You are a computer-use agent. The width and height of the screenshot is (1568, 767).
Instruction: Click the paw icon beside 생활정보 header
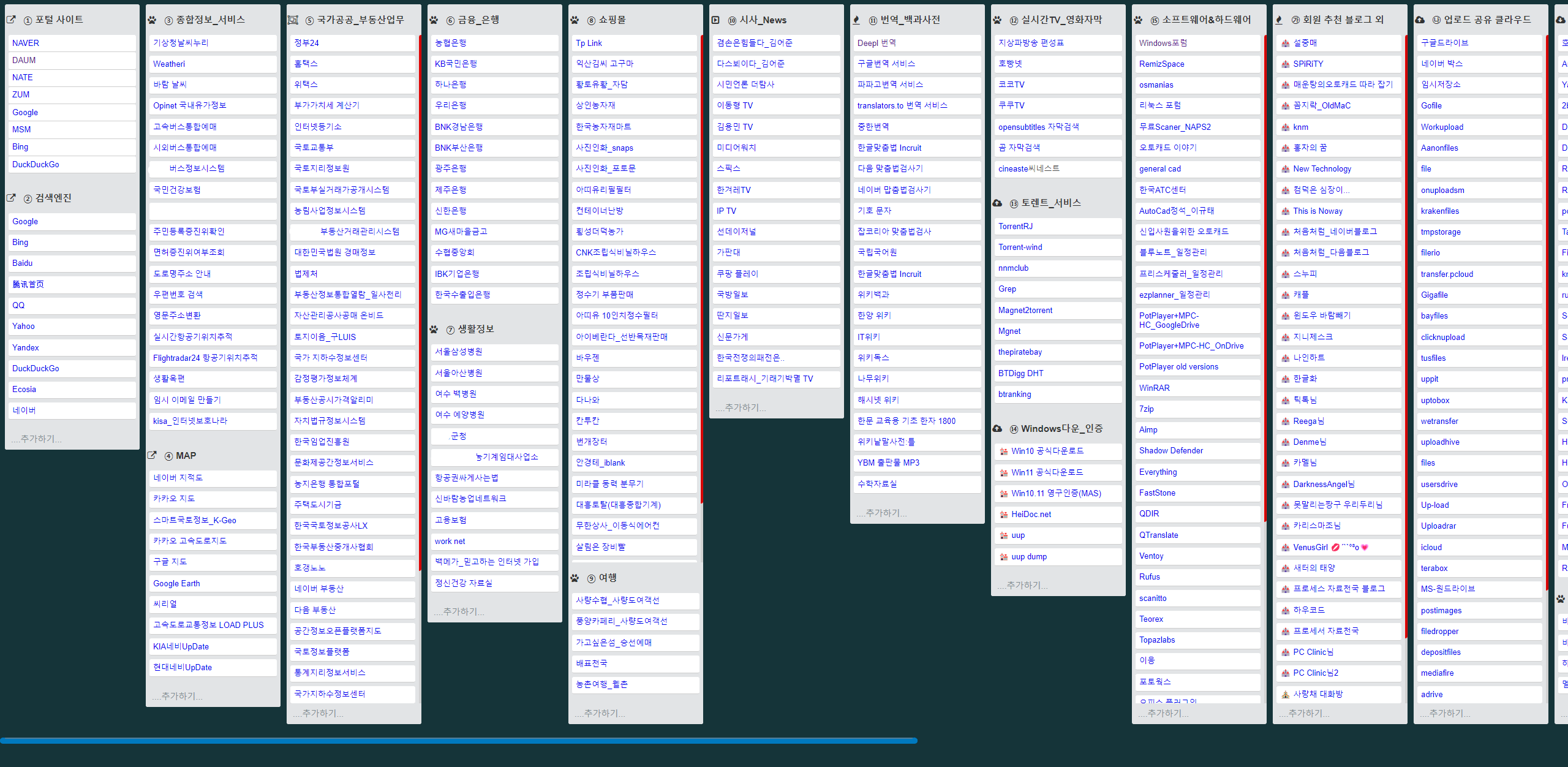tap(434, 329)
